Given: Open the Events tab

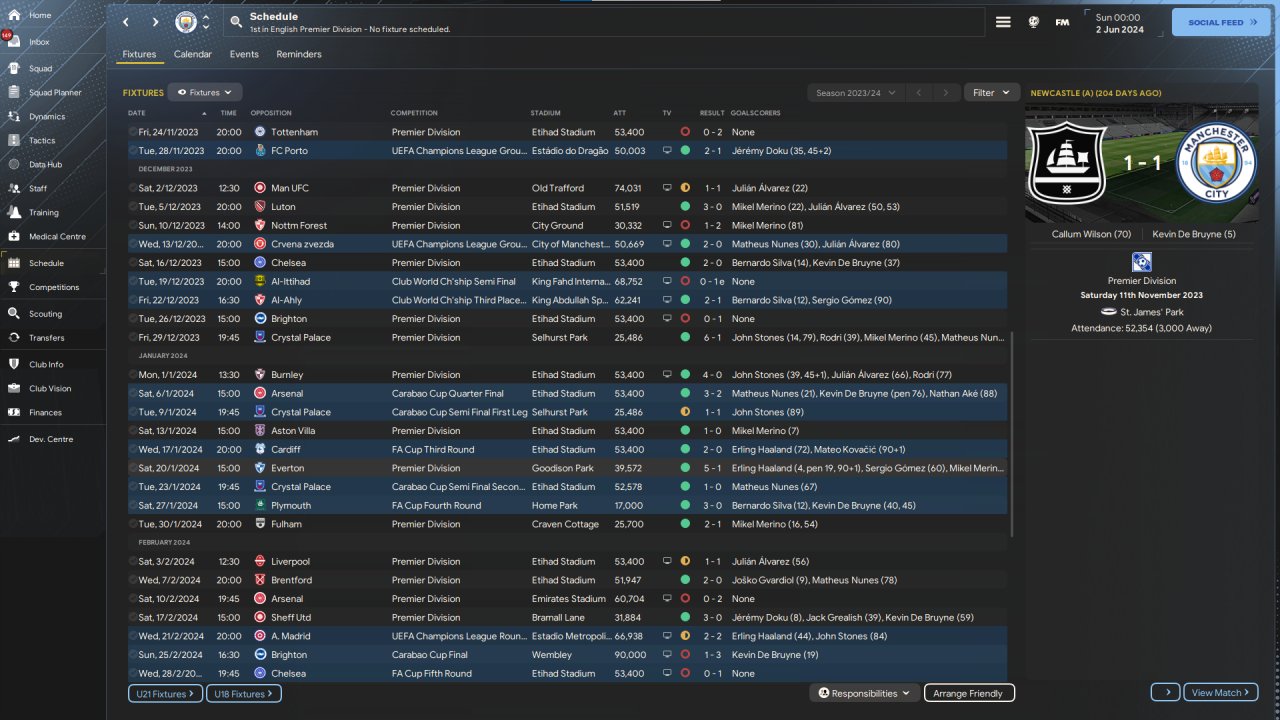Looking at the screenshot, I should [x=244, y=55].
